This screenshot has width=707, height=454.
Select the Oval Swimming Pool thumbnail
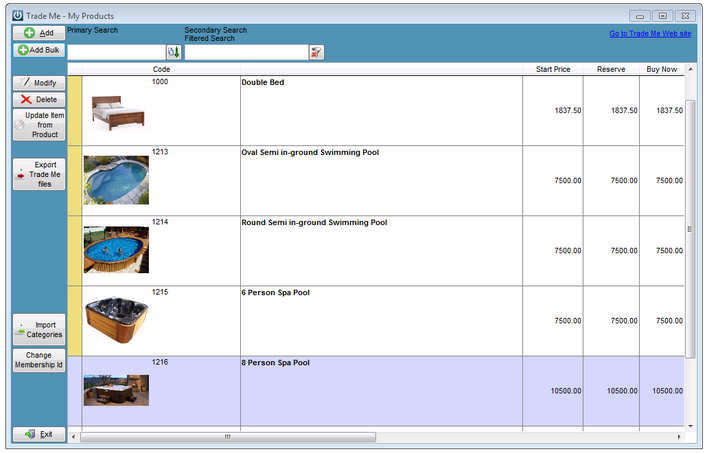pos(116,180)
